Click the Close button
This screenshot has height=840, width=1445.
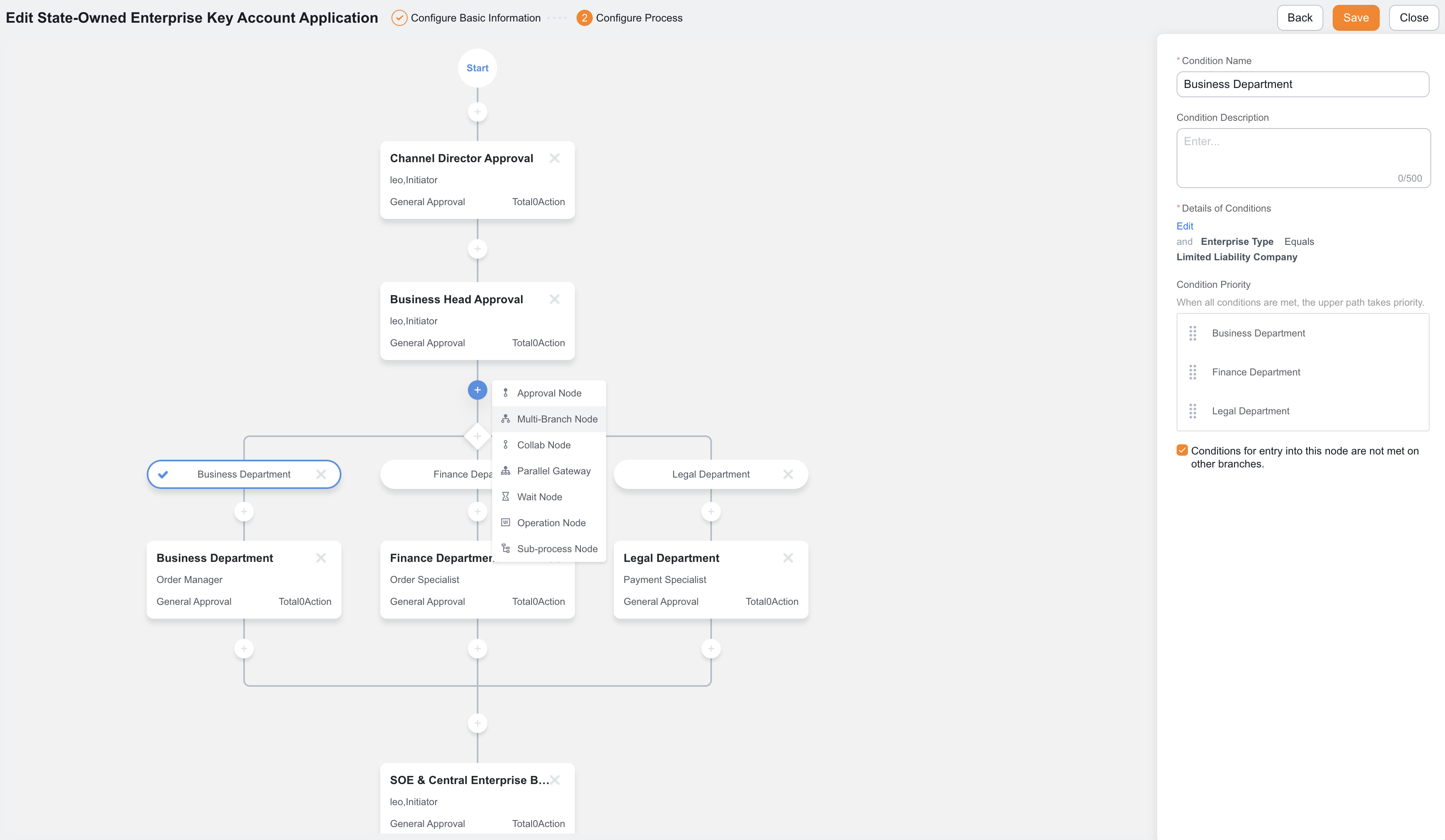pyautogui.click(x=1413, y=18)
